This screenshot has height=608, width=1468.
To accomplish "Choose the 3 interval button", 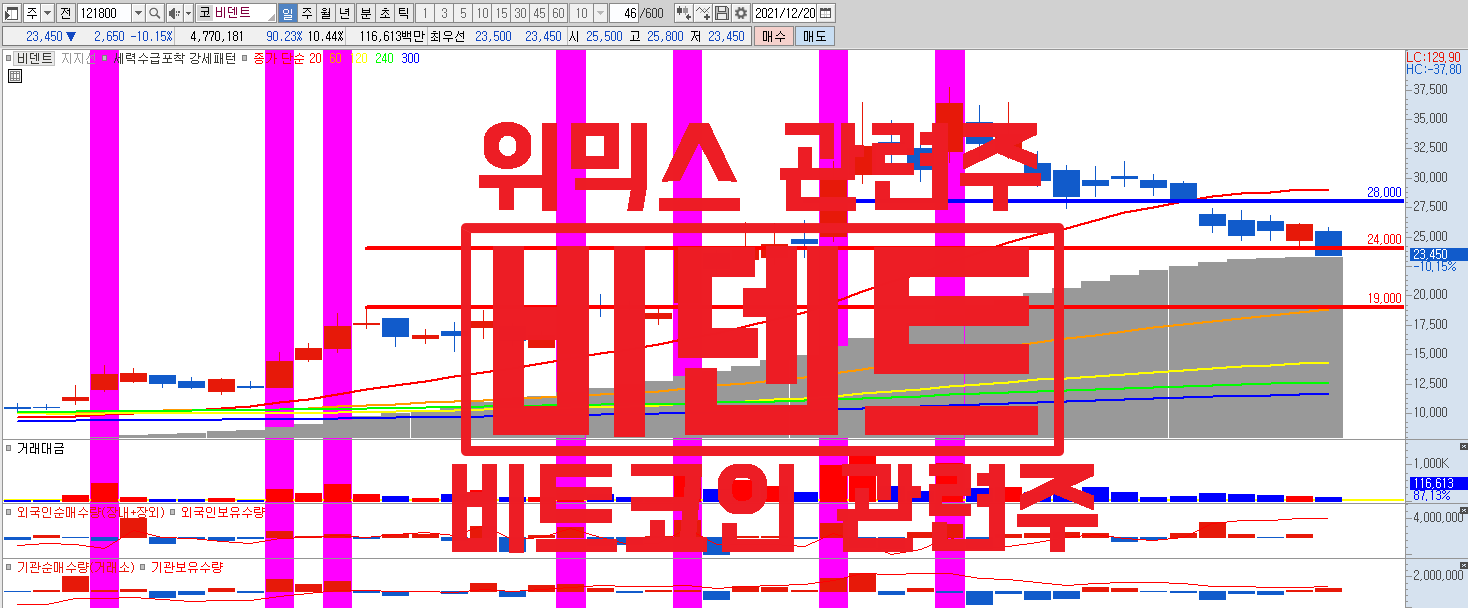I will point(443,13).
